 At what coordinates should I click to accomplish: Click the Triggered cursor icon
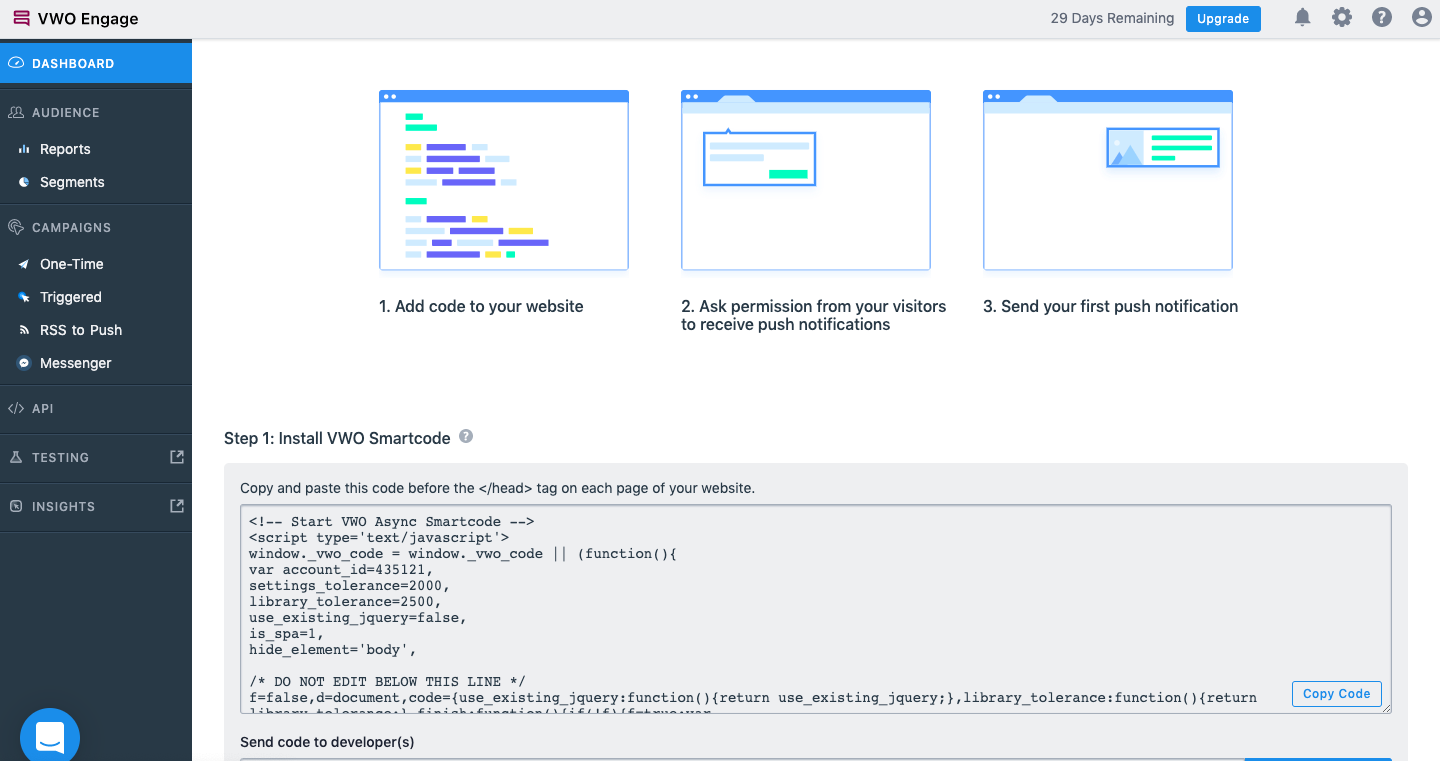point(24,297)
